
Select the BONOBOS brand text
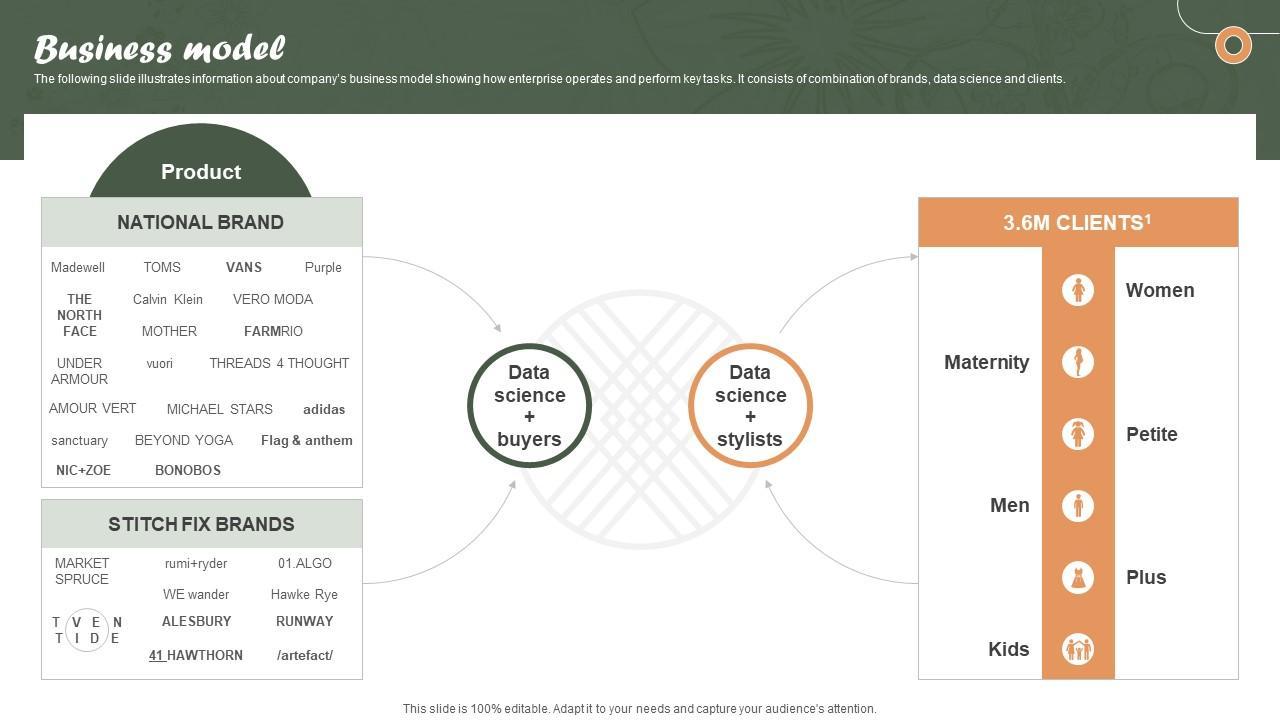[x=188, y=470]
